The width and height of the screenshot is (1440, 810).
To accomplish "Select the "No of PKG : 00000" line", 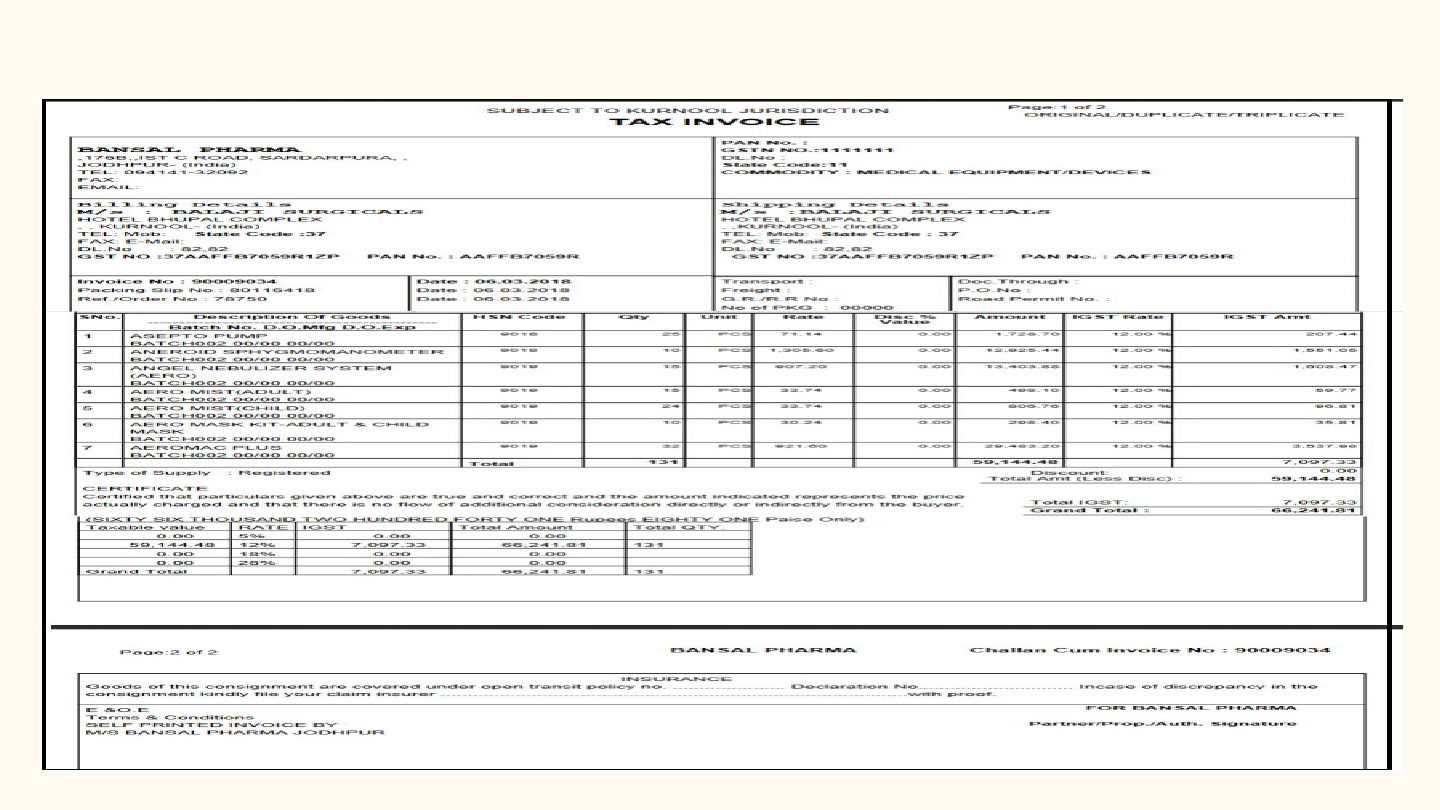I will click(x=806, y=307).
